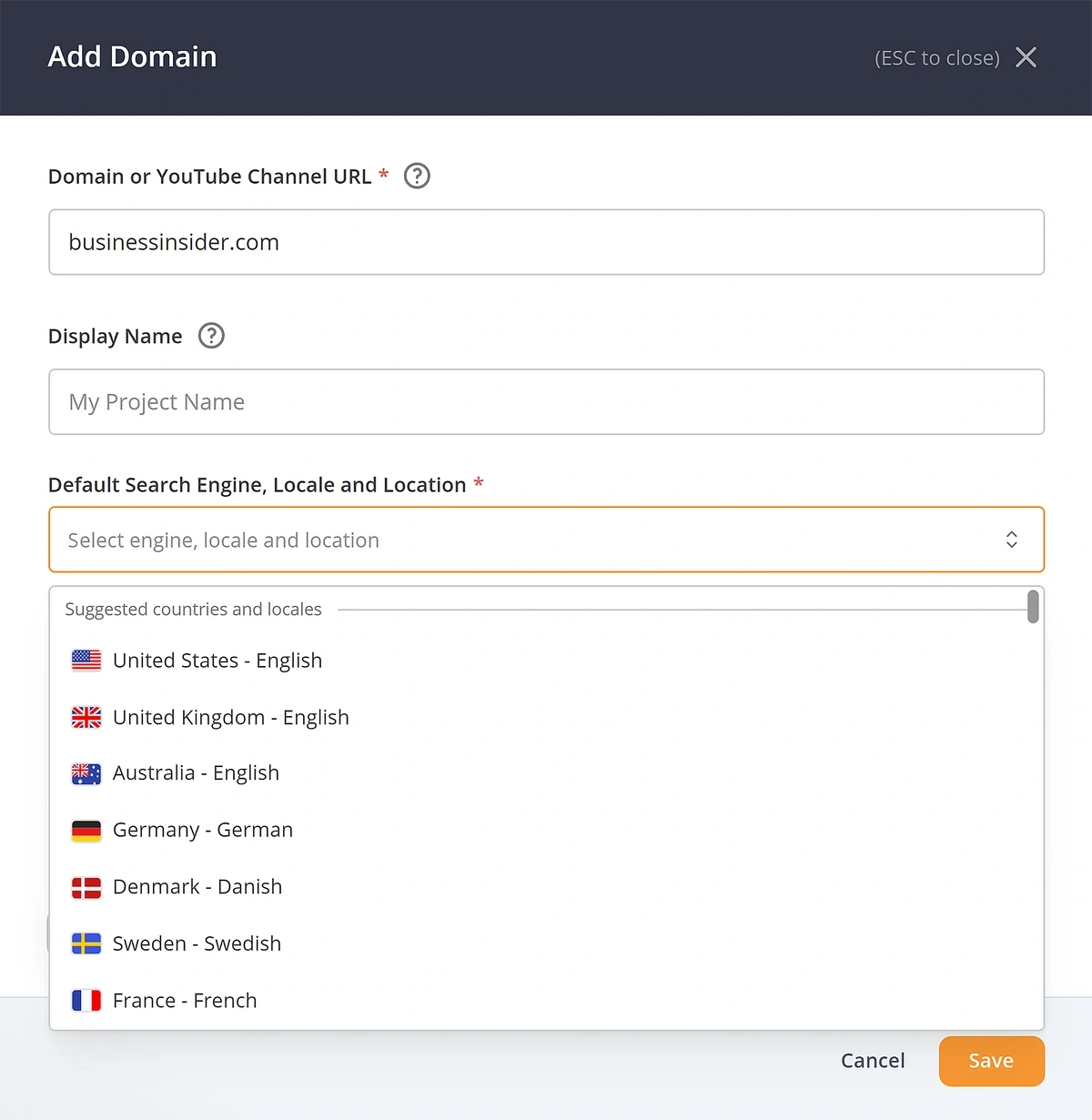
Task: Click the Denmark flag icon
Action: click(x=86, y=887)
